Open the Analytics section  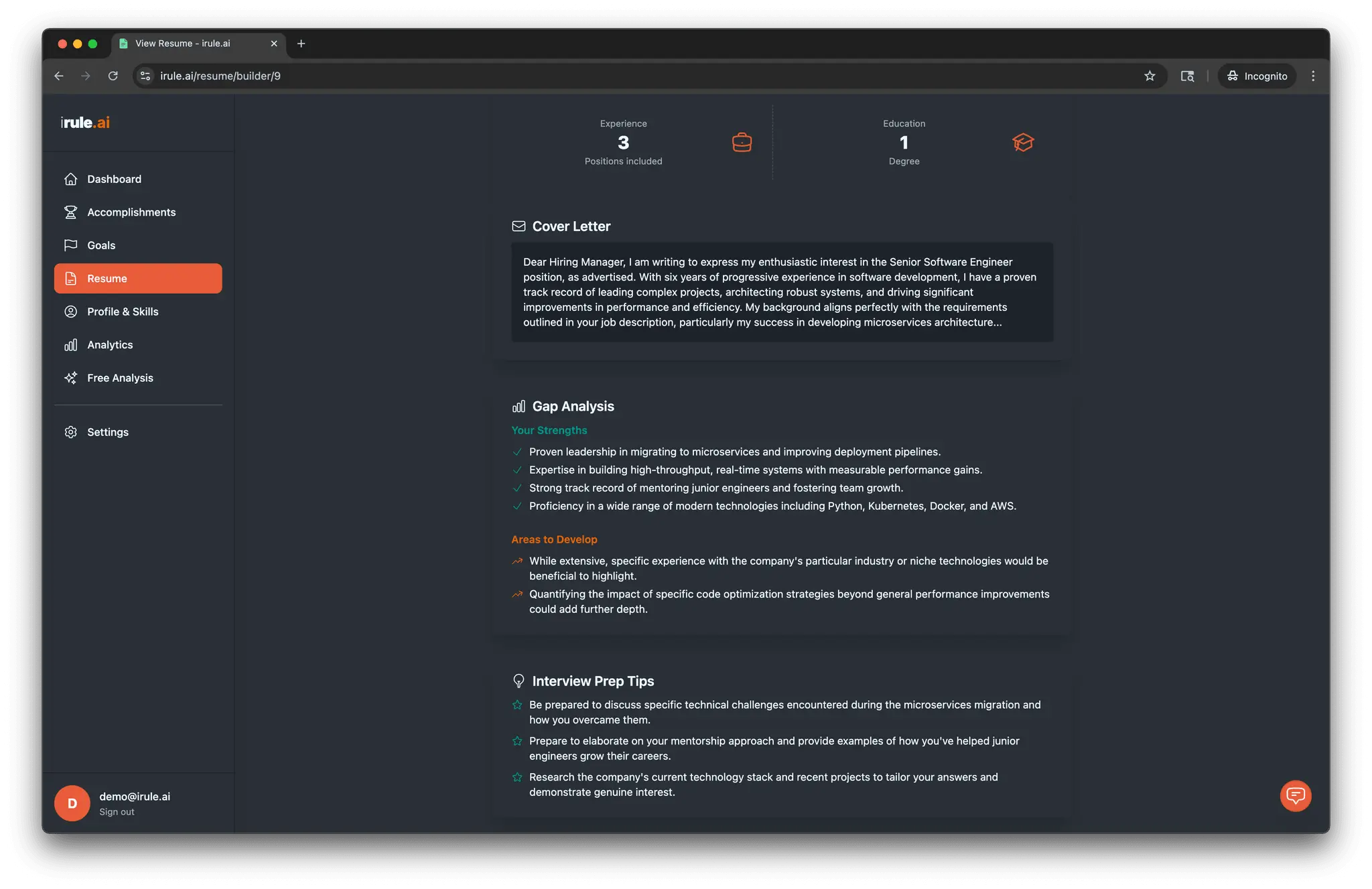(x=138, y=344)
